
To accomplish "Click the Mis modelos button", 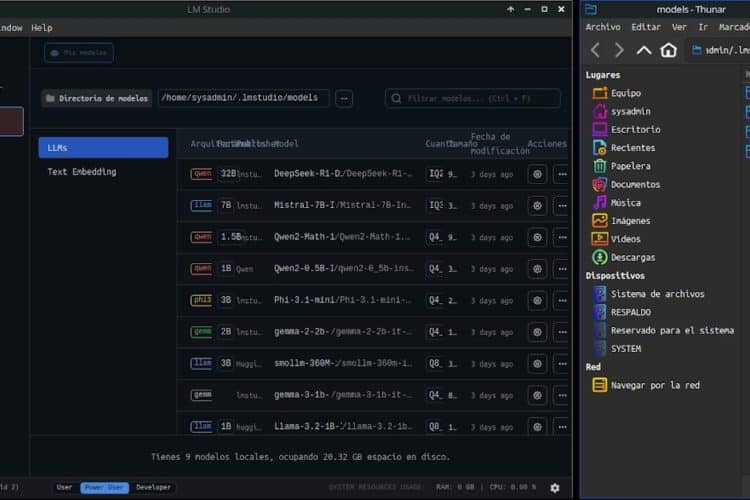I will click(79, 53).
